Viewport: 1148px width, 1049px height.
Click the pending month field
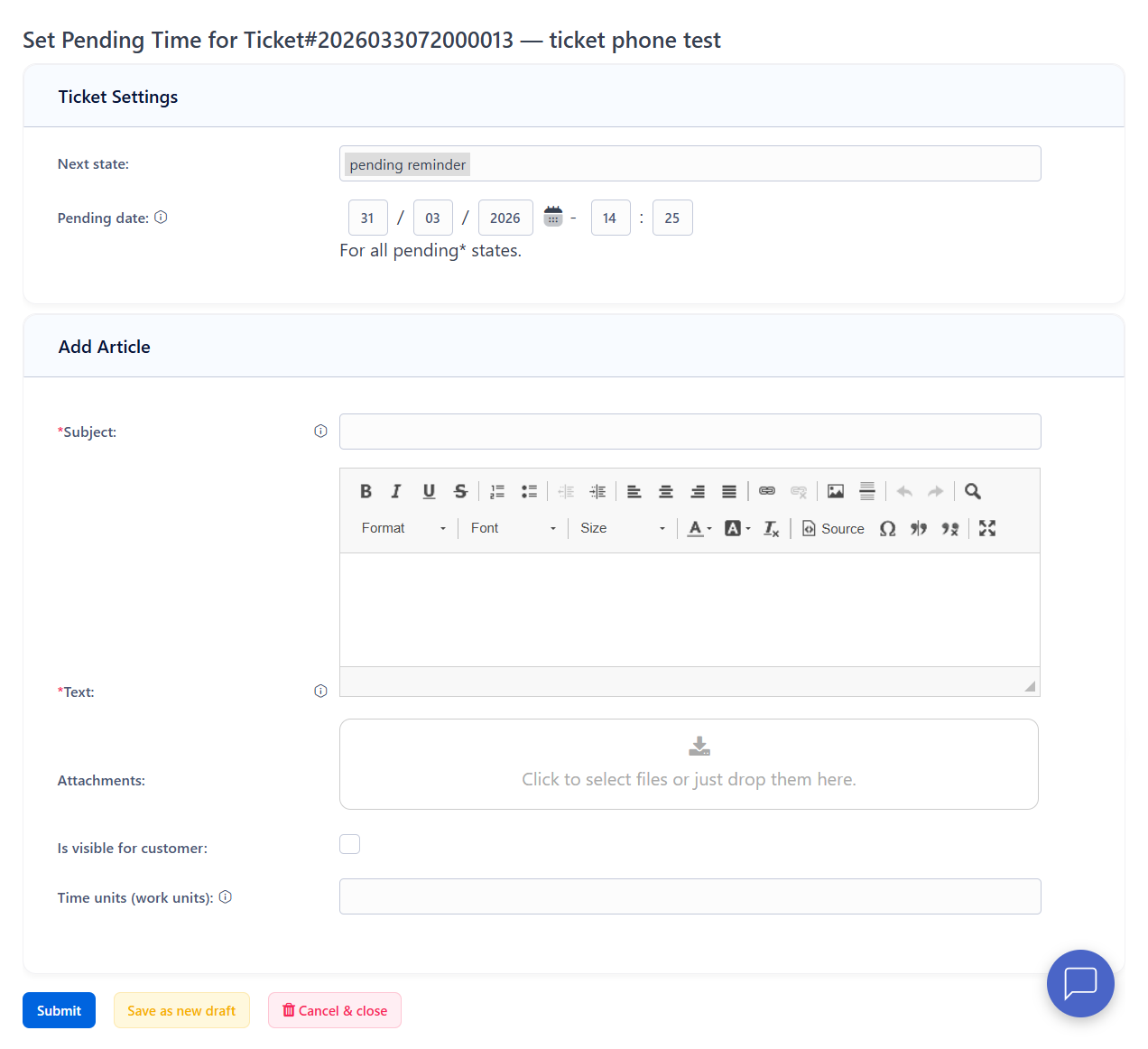[x=433, y=218]
